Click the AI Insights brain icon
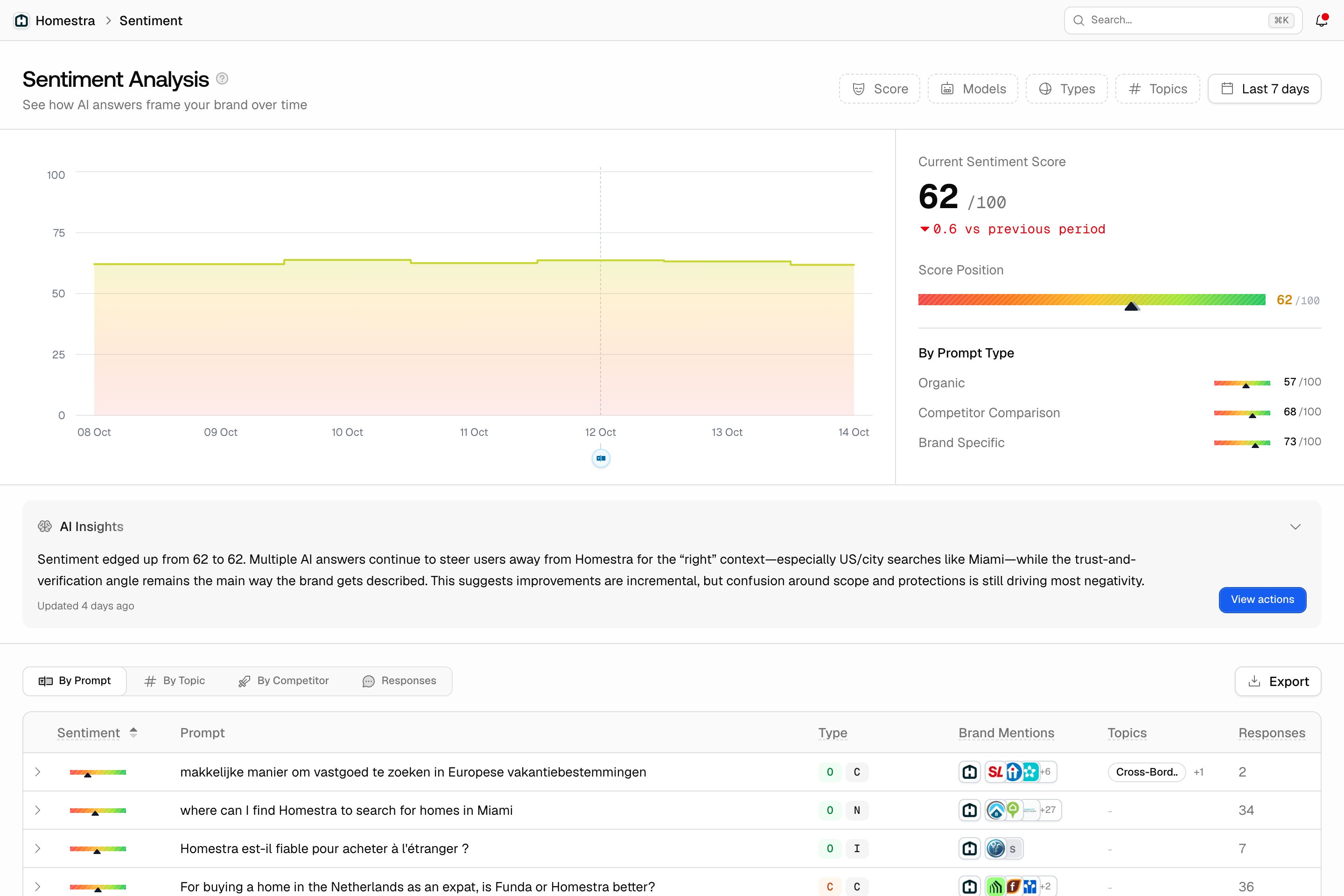The height and width of the screenshot is (896, 1344). [45, 526]
